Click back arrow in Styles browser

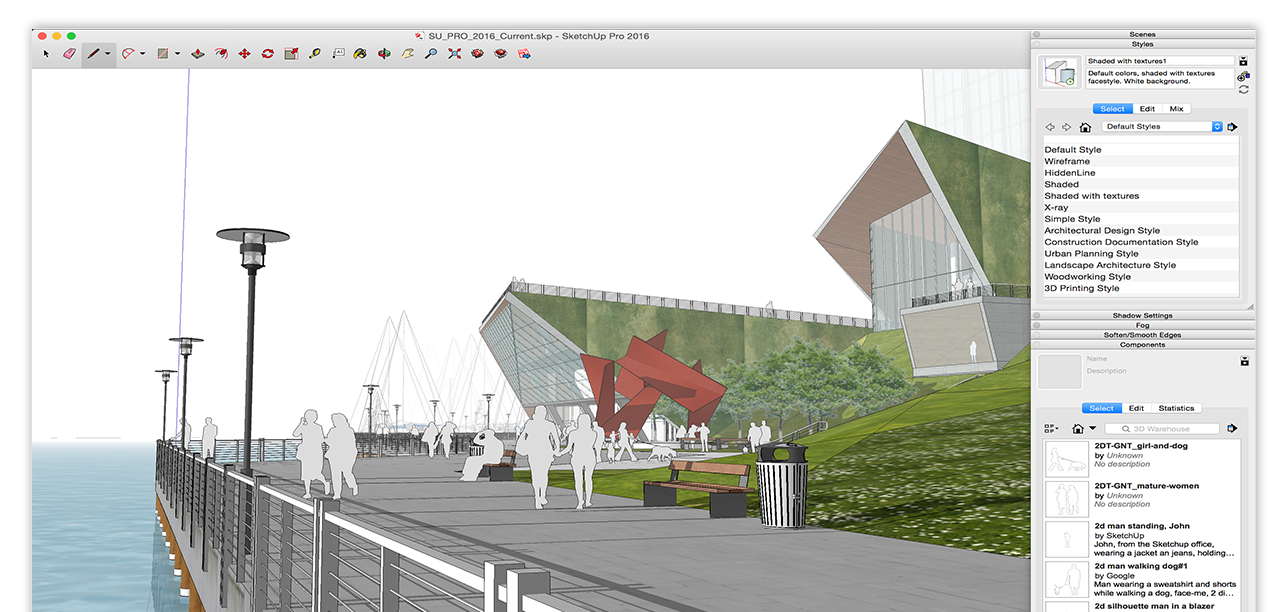(1050, 127)
